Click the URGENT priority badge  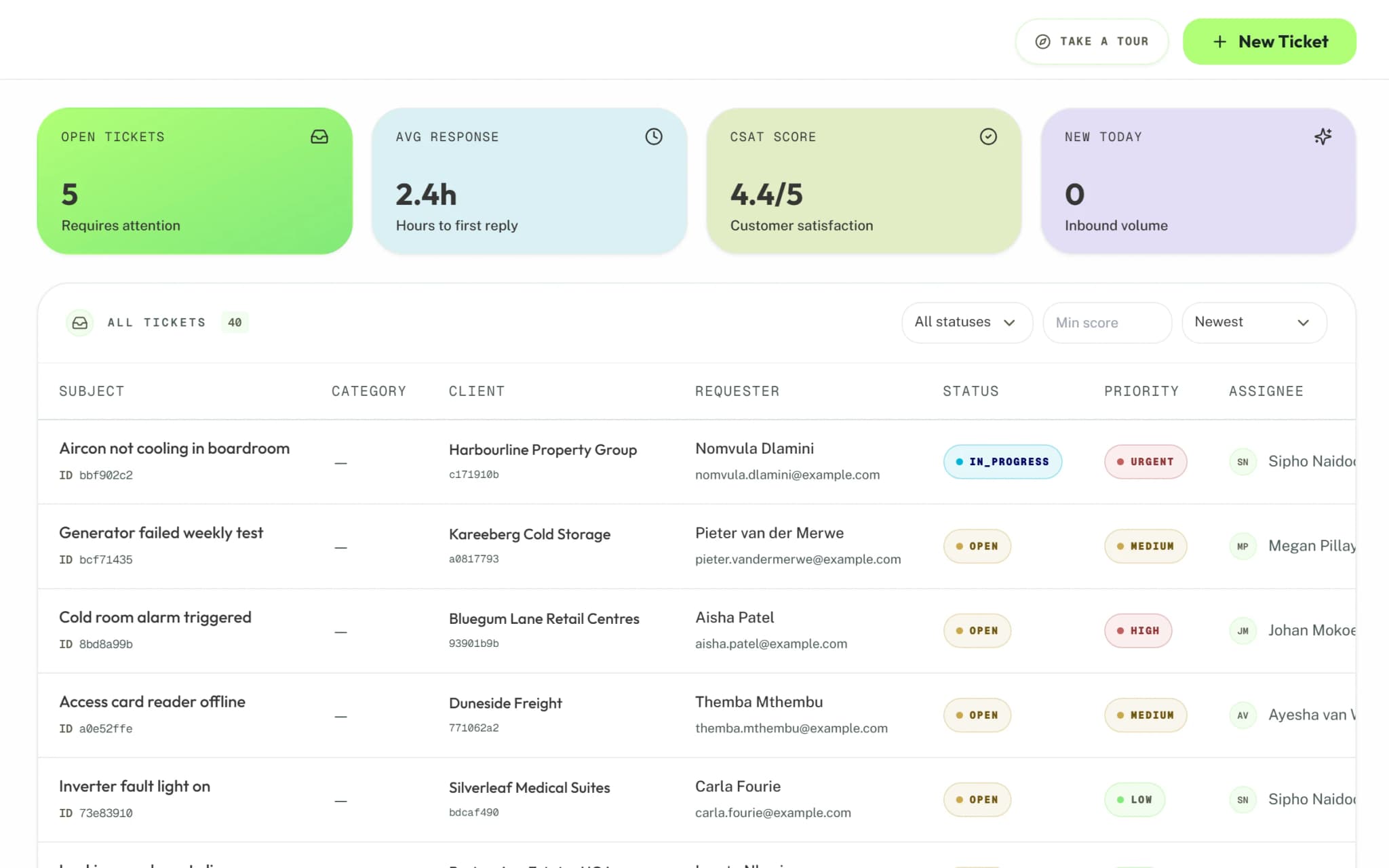click(x=1146, y=462)
